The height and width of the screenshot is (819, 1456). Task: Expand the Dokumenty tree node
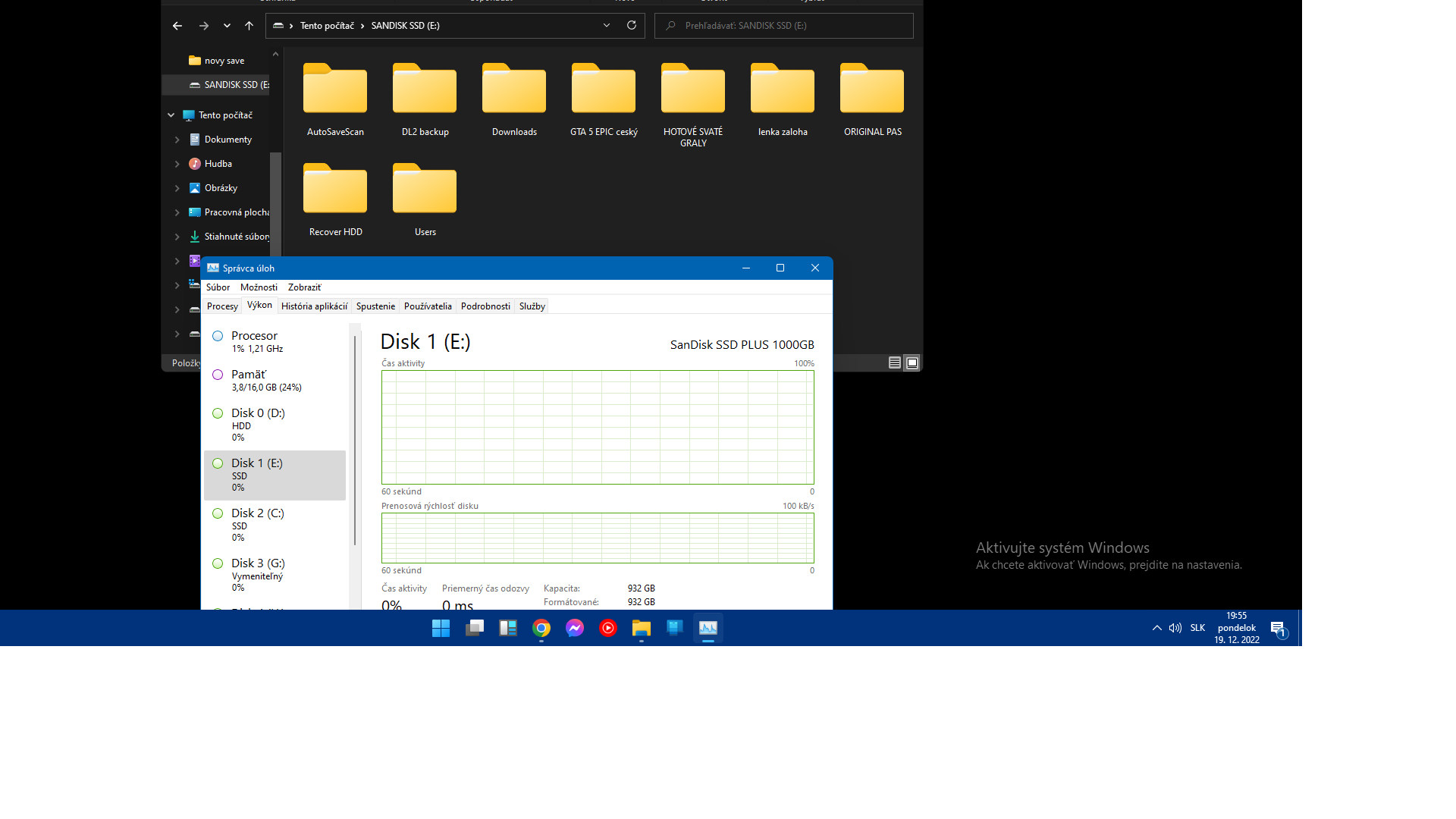[x=177, y=140]
